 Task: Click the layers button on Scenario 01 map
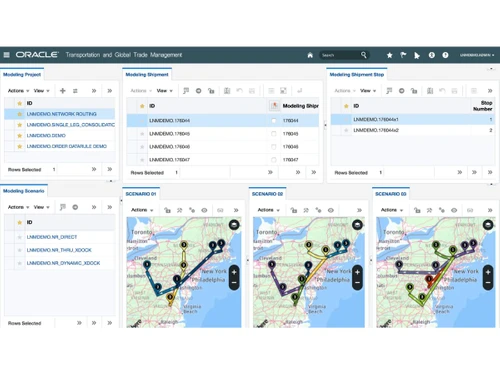[234, 225]
